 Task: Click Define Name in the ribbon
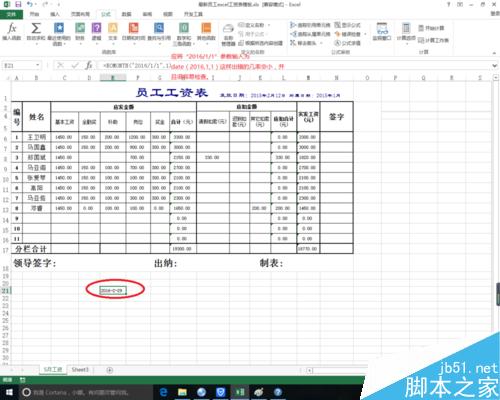[254, 25]
